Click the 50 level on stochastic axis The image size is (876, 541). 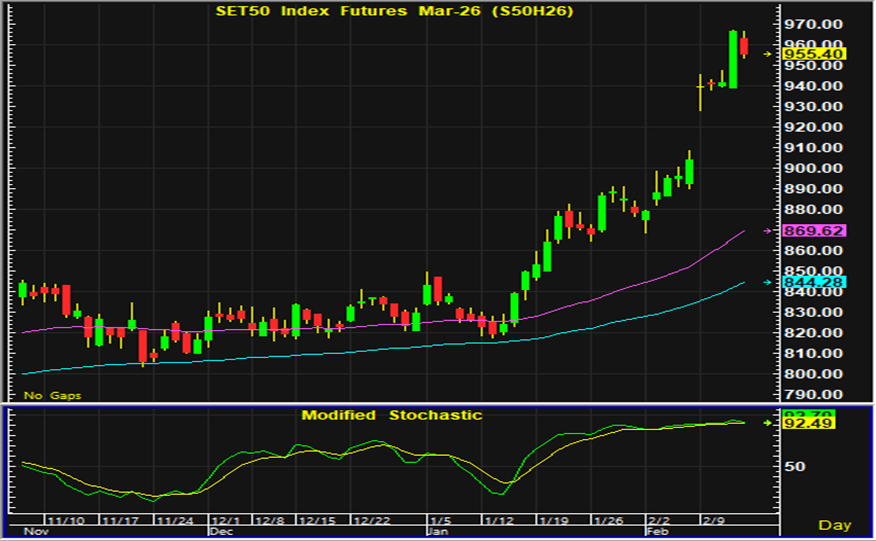click(794, 467)
